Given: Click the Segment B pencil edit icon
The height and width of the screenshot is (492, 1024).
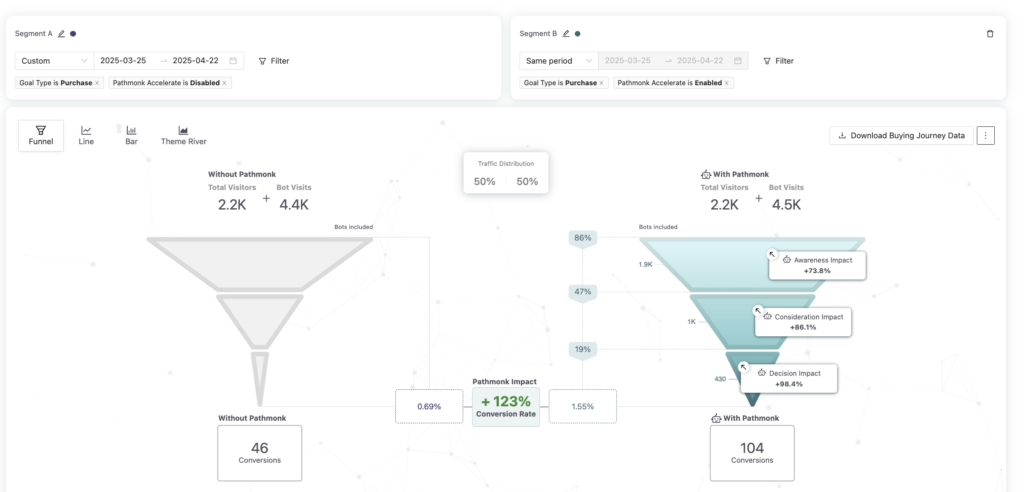Looking at the screenshot, I should pos(566,33).
